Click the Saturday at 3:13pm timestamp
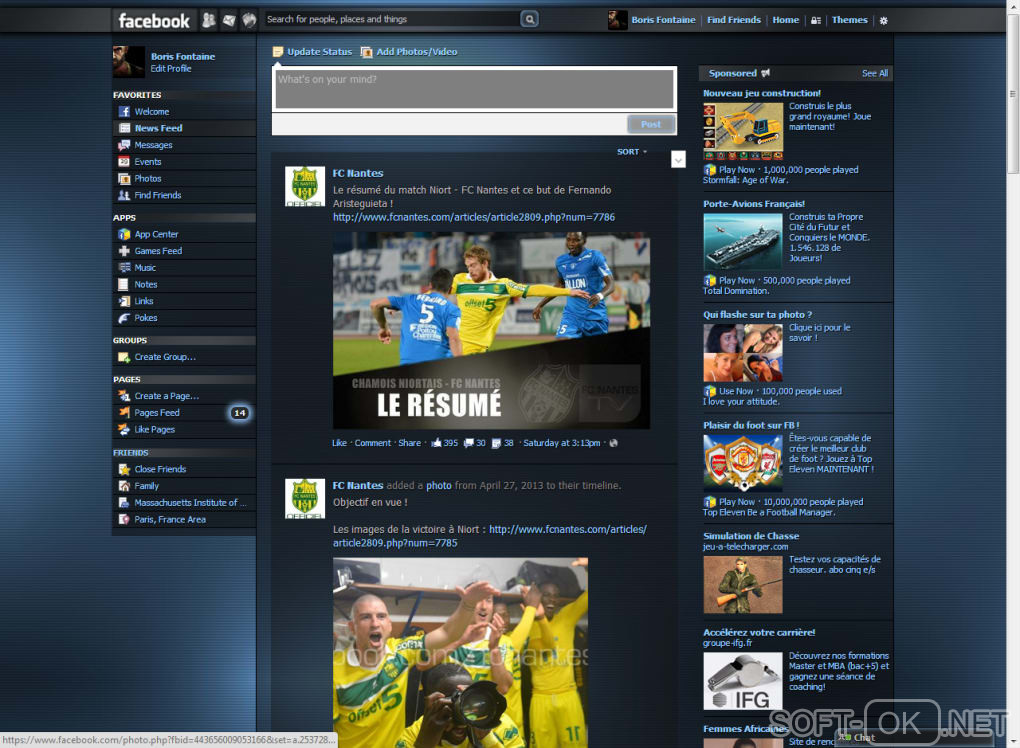 pos(562,443)
